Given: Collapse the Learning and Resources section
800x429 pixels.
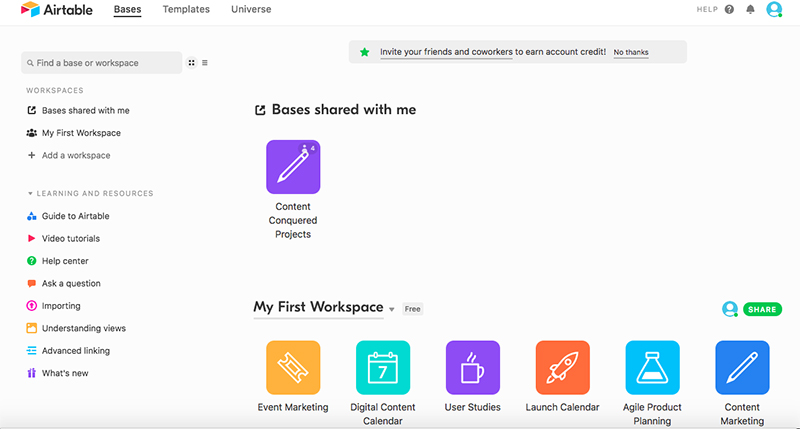Looking at the screenshot, I should pos(30,193).
